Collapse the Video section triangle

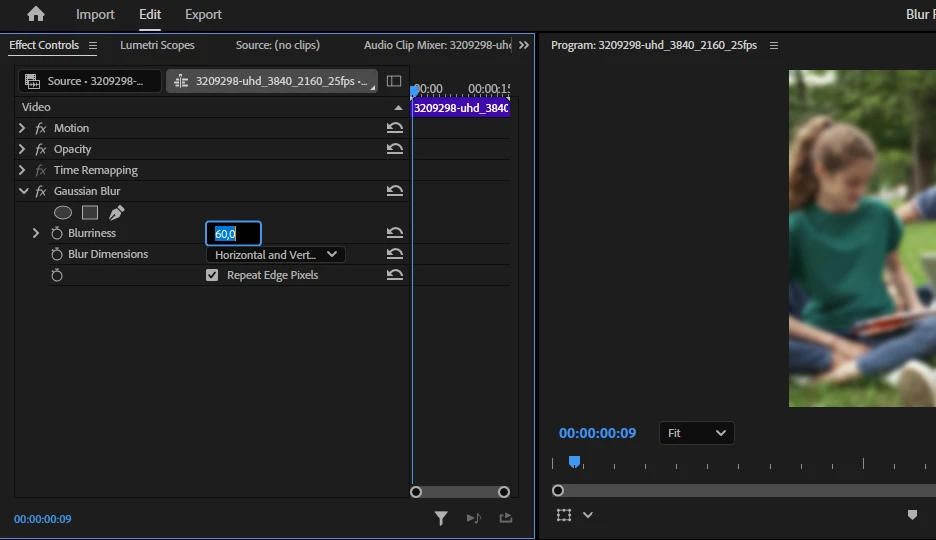pos(398,107)
